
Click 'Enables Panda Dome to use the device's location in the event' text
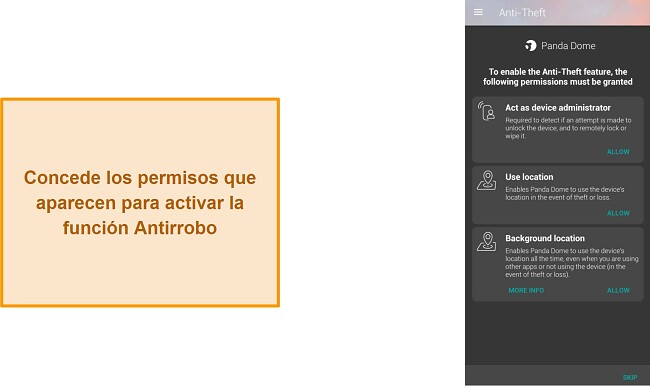[x=565, y=193]
